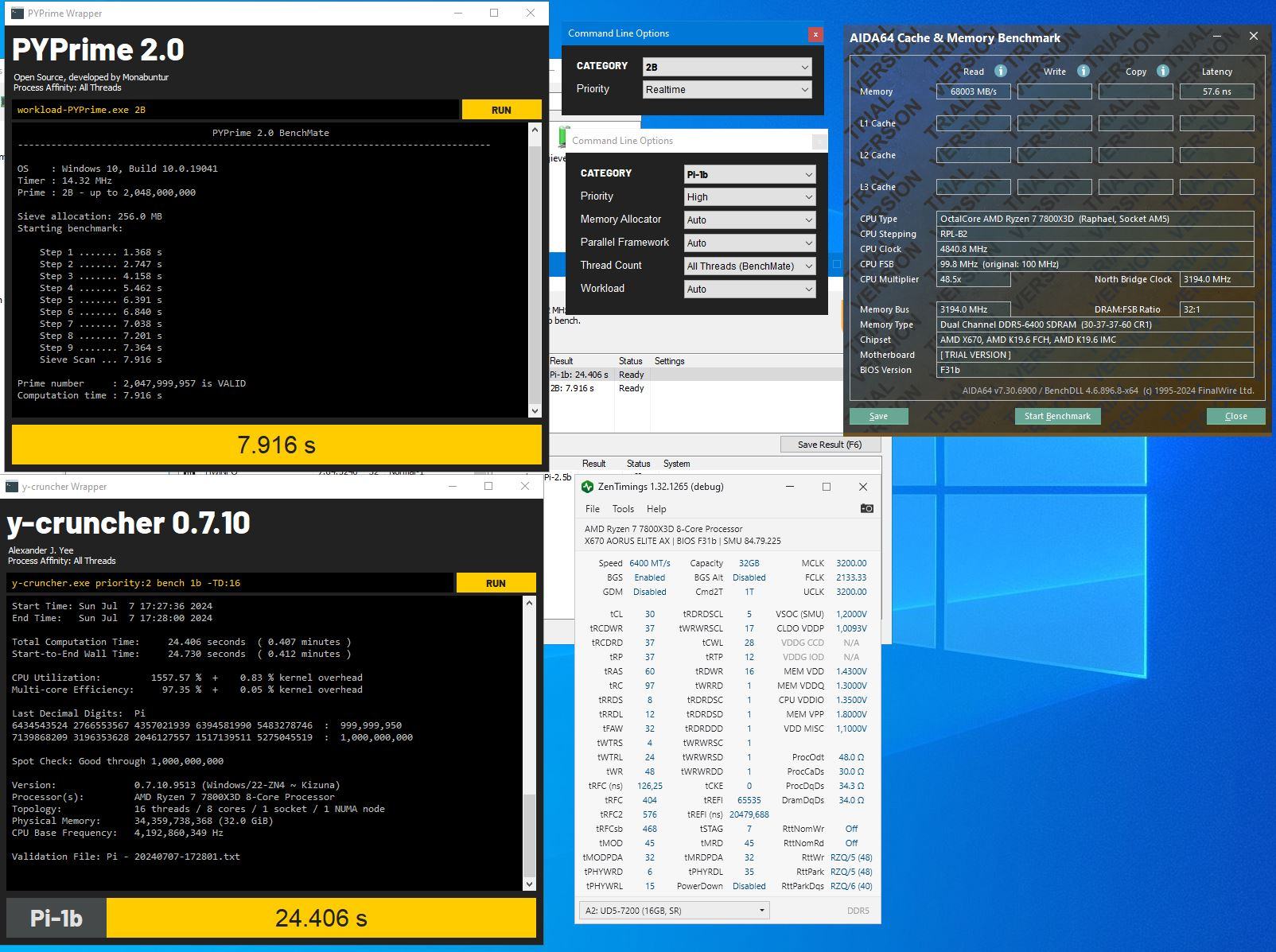Click the CPU Multiplier 48.5x field
The image size is (1276, 952).
973,279
